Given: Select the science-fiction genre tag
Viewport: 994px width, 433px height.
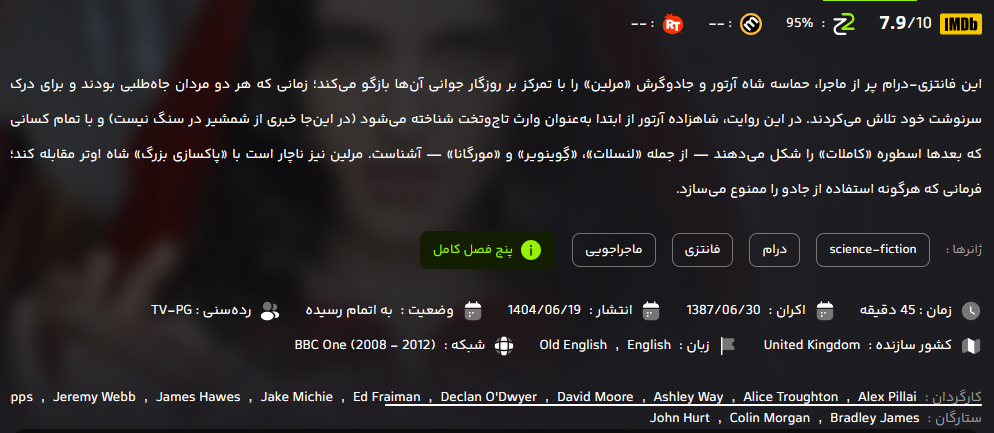Looking at the screenshot, I should pos(873,250).
